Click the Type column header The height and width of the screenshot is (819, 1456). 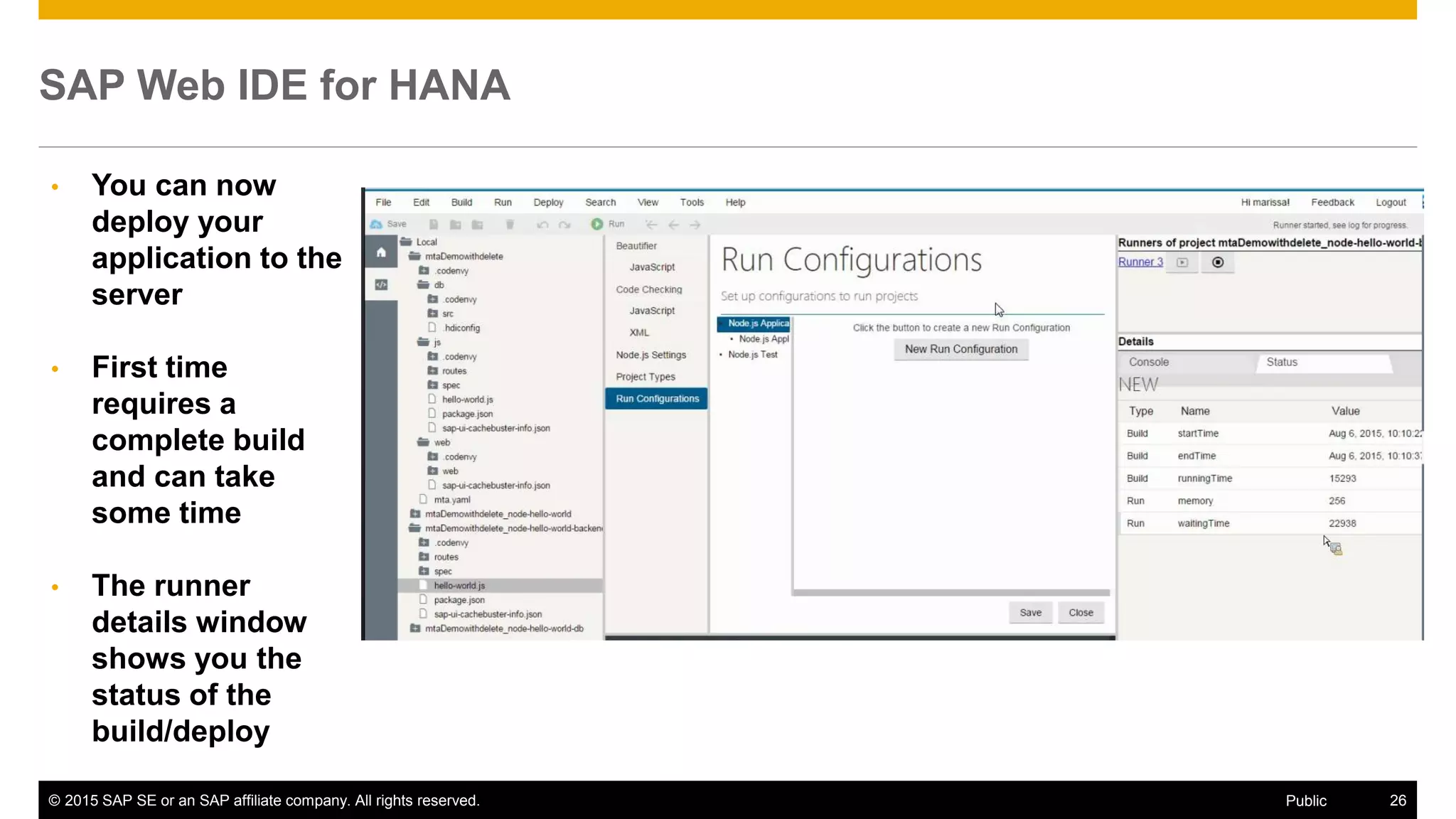coord(1141,411)
